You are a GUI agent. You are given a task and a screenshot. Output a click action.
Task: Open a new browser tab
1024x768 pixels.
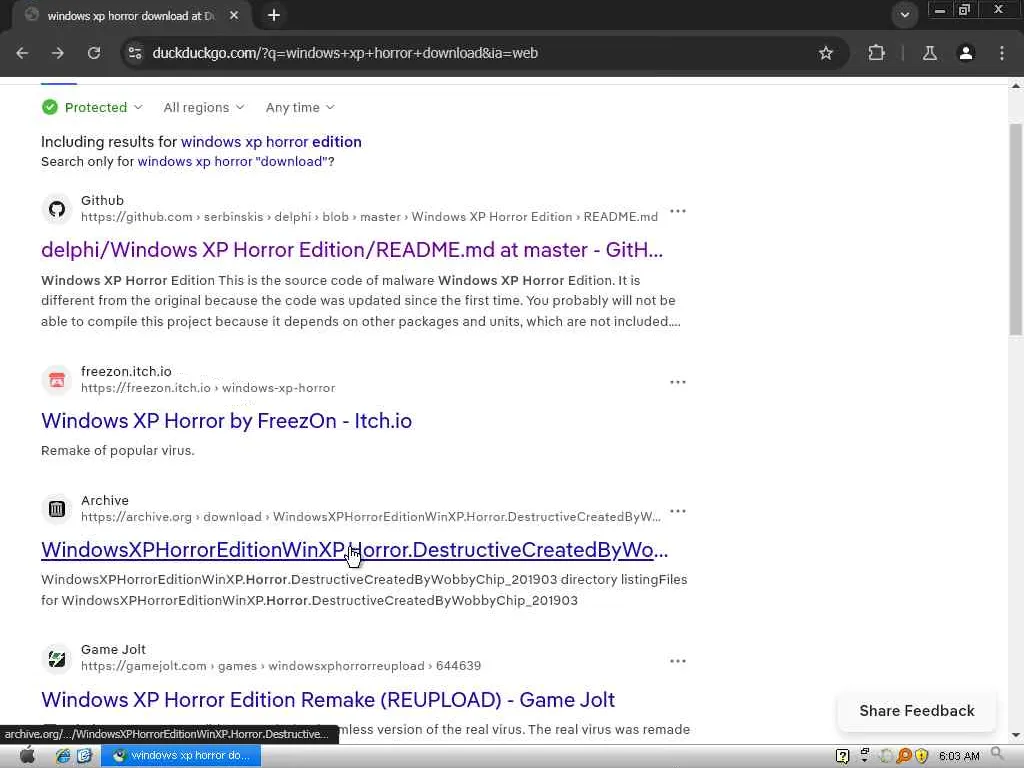pyautogui.click(x=274, y=15)
